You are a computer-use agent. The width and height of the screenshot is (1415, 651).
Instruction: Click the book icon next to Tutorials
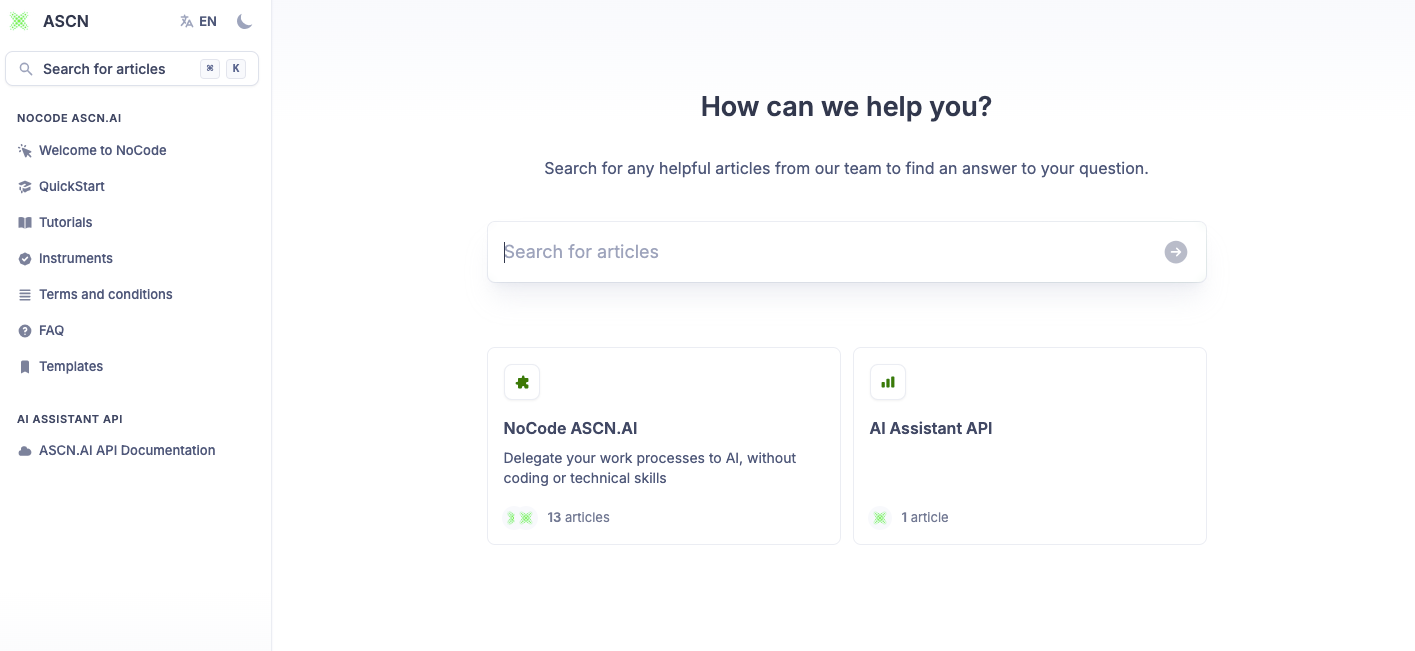(x=25, y=222)
